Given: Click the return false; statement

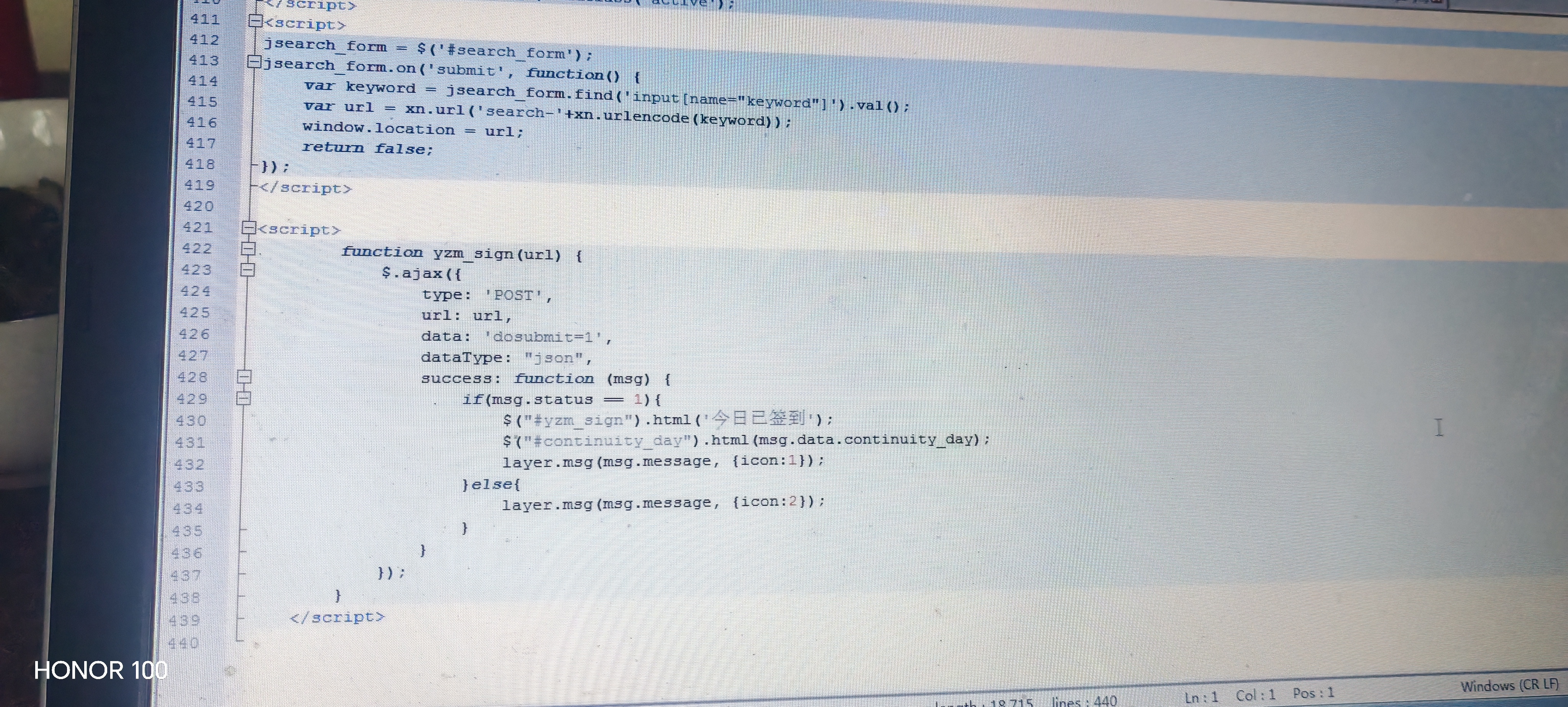Looking at the screenshot, I should (x=367, y=148).
